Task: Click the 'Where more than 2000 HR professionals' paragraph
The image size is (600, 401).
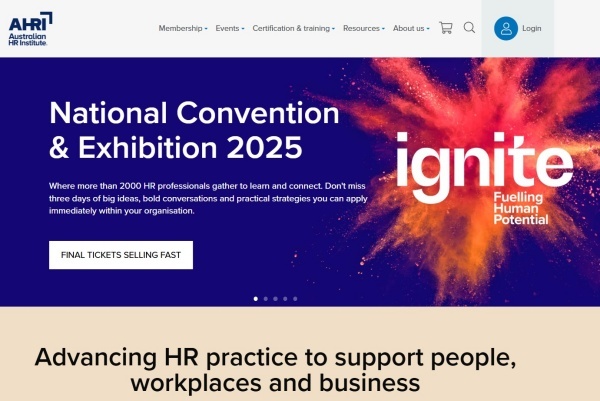Action: coord(208,198)
